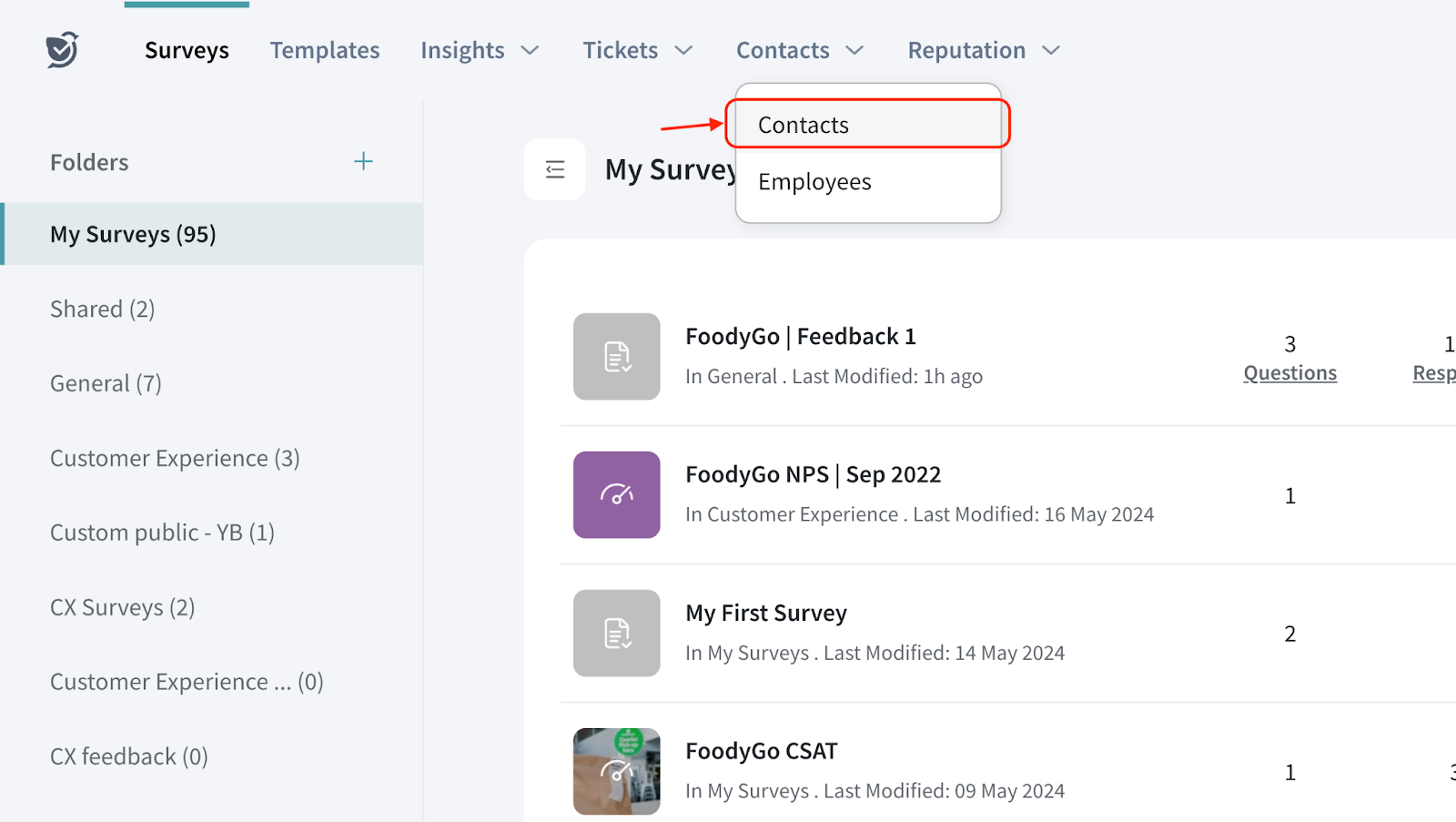This screenshot has height=822, width=1456.
Task: Collapse the Contacts navigation dropdown
Action: 799,50
